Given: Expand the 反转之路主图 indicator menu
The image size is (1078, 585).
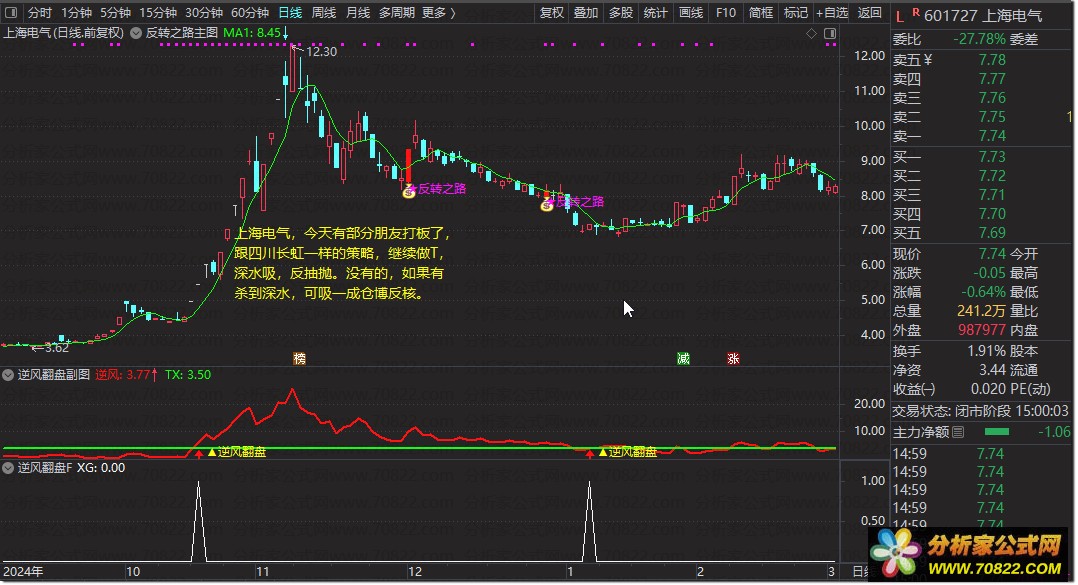Looking at the screenshot, I should pos(136,33).
